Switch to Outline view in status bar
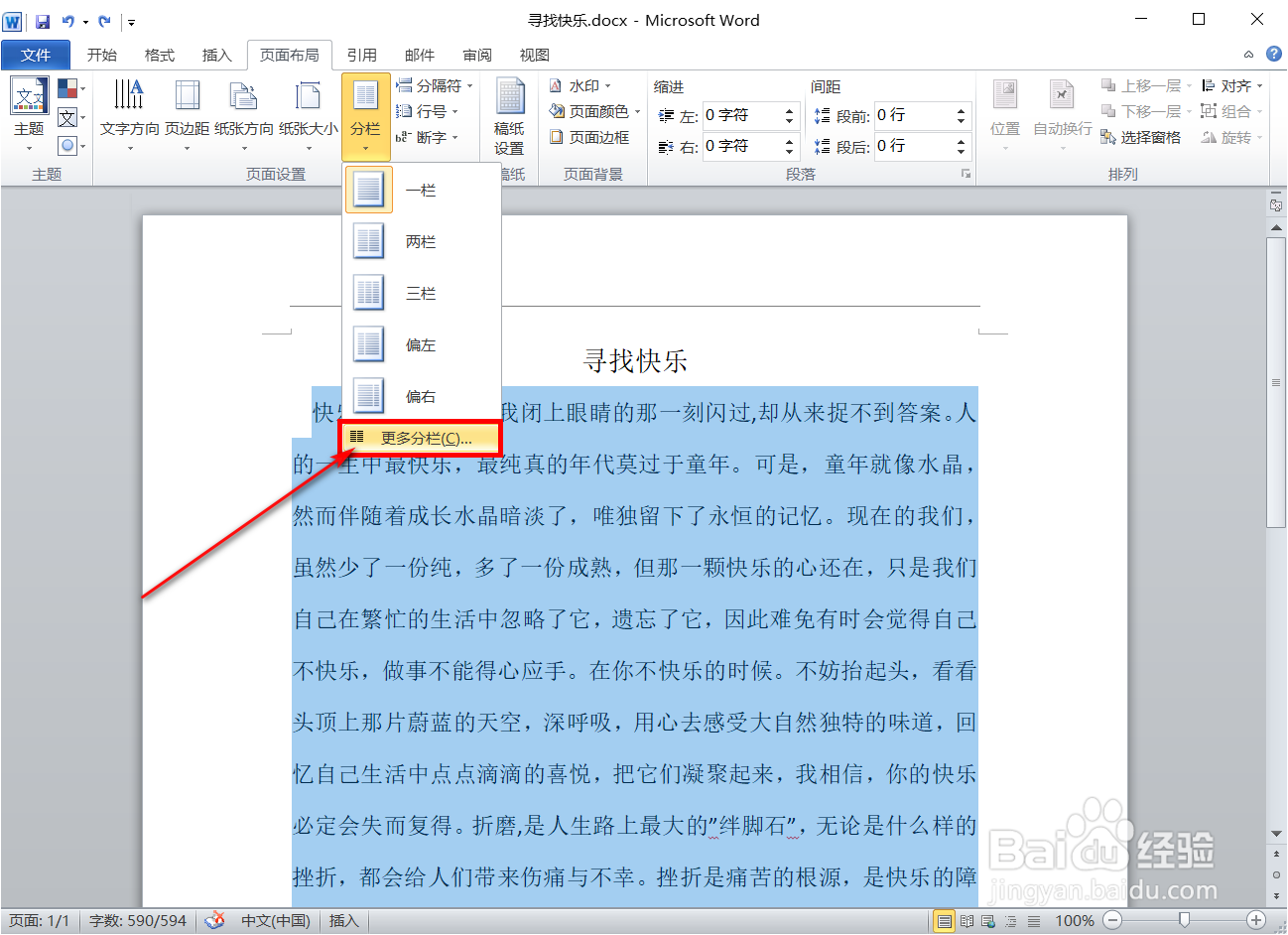The image size is (1288, 935). pyautogui.click(x=1011, y=920)
